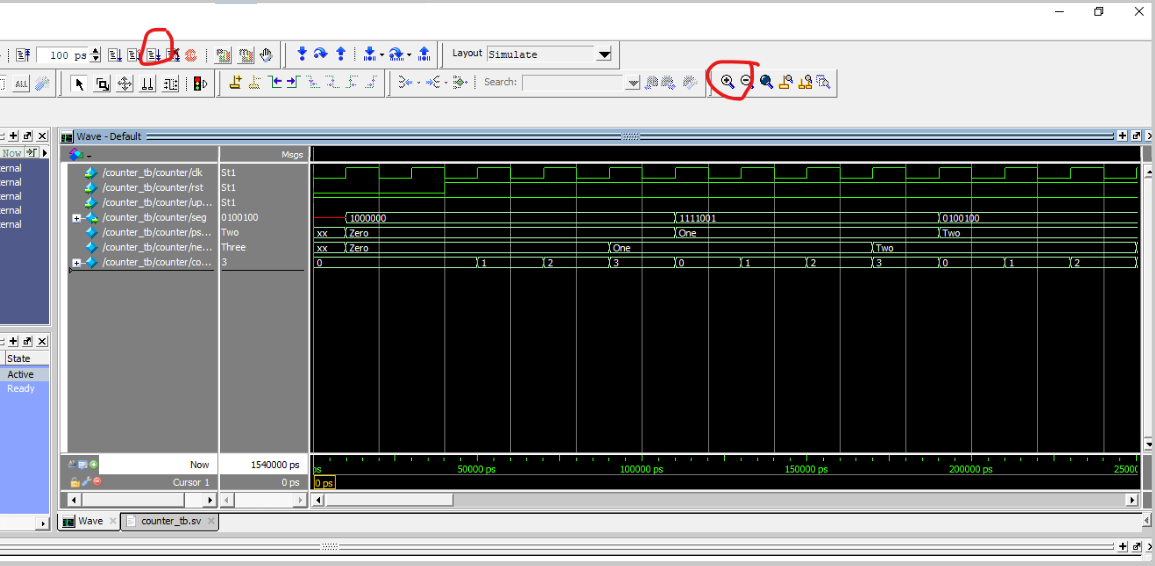Select the /counter_tb/counter/clk signal
Screen dimensions: 1155x566
(x=151, y=172)
